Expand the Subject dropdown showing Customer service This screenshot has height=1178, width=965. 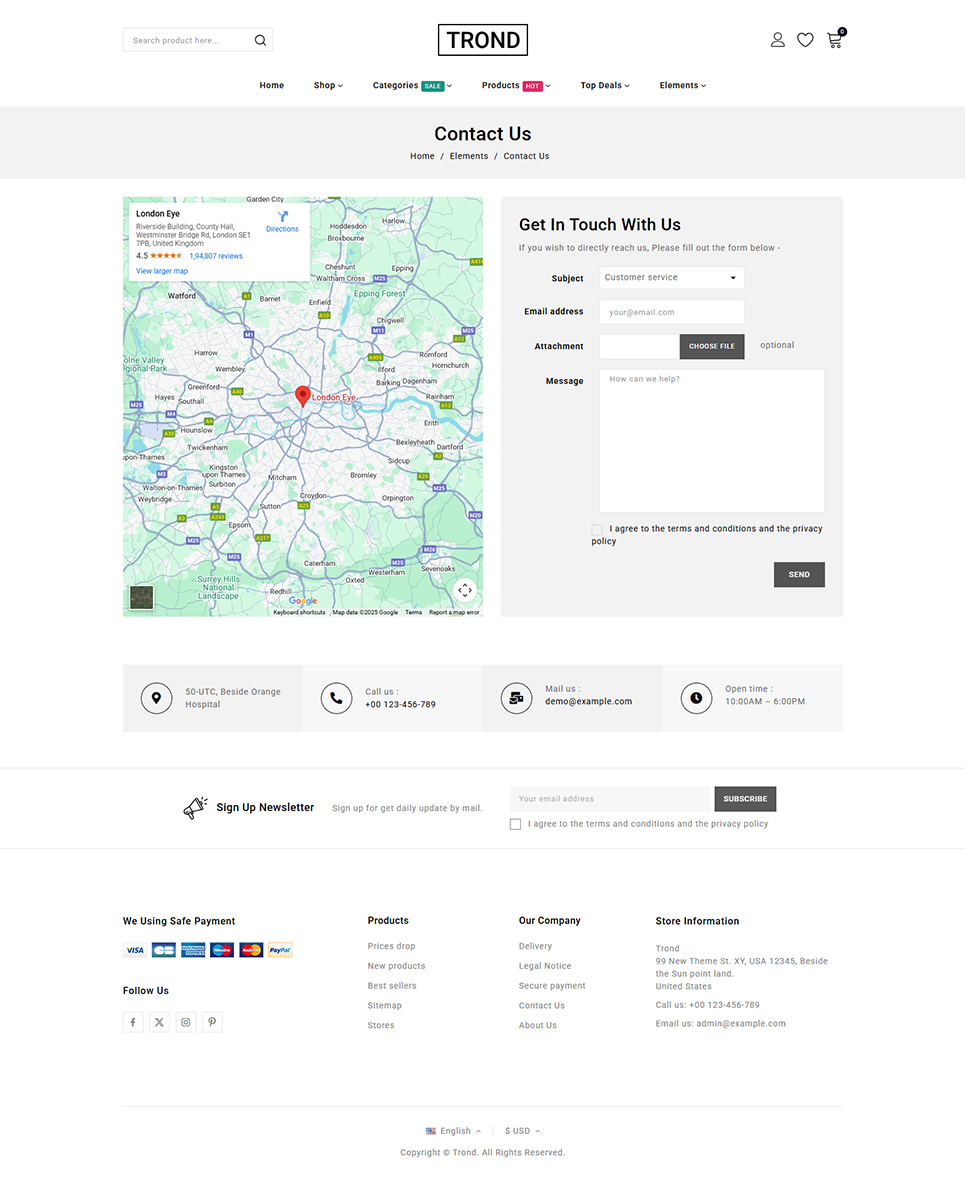[671, 278]
